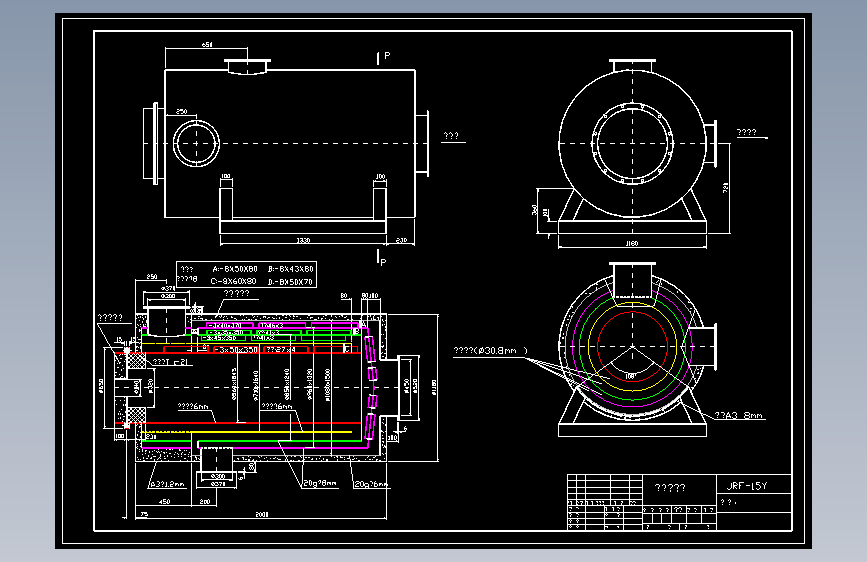Viewport: 867px width, 562px height.
Task: Select the ????(ø30.8mm) leader annotation
Action: (490, 350)
